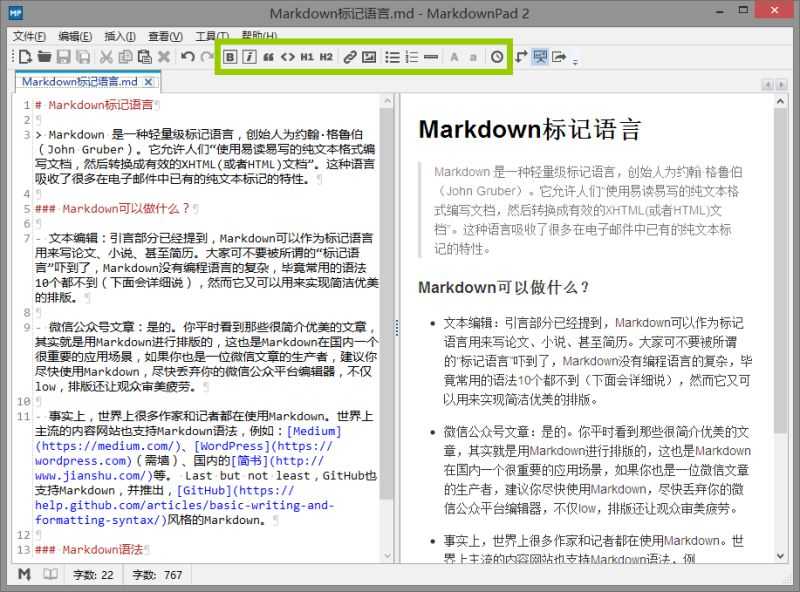Screen dimensions: 800x592
Task: Click the Markdown M icon in status bar
Action: pyautogui.click(x=24, y=575)
